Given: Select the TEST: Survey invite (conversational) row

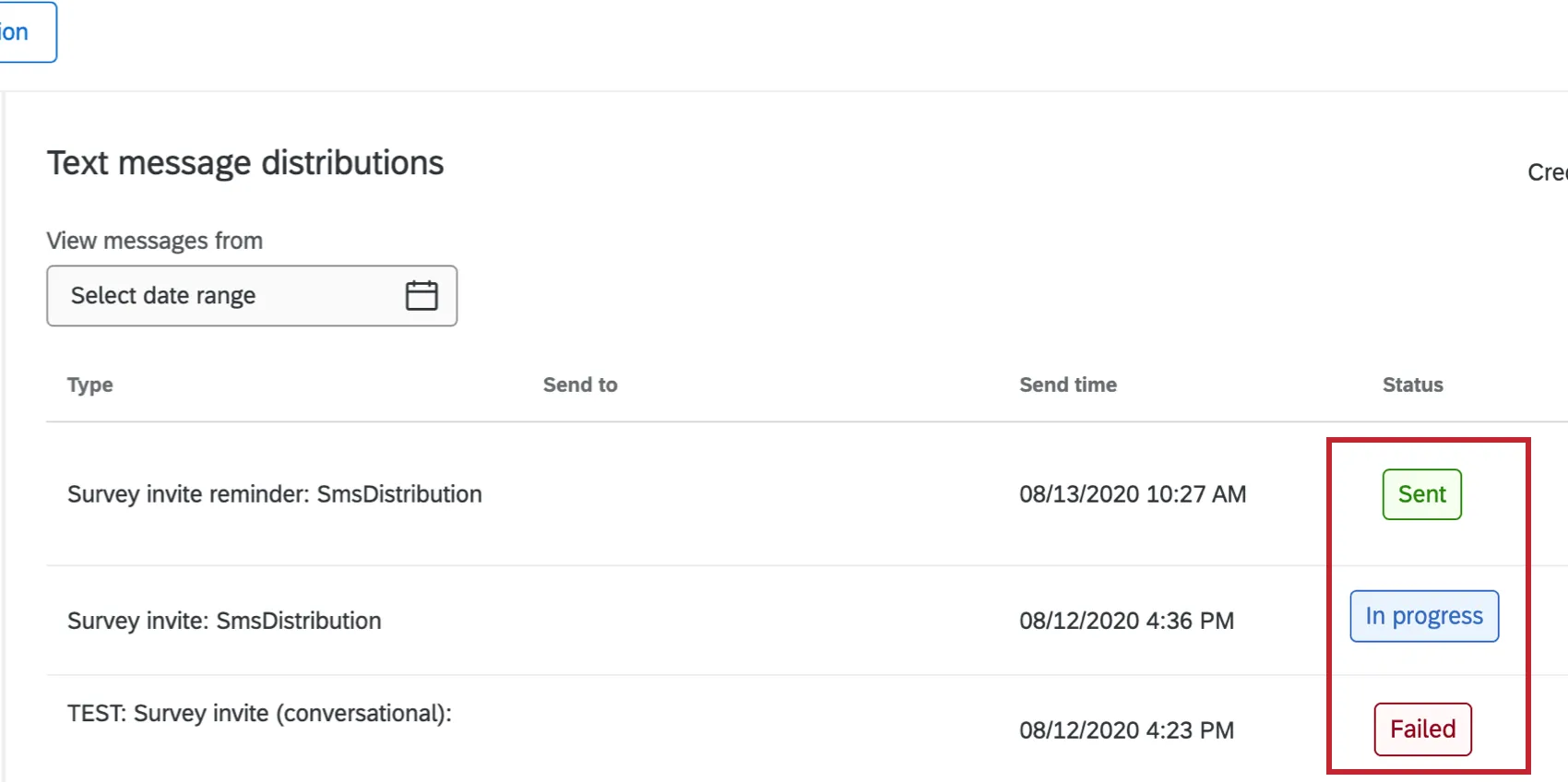Looking at the screenshot, I should click(x=259, y=713).
